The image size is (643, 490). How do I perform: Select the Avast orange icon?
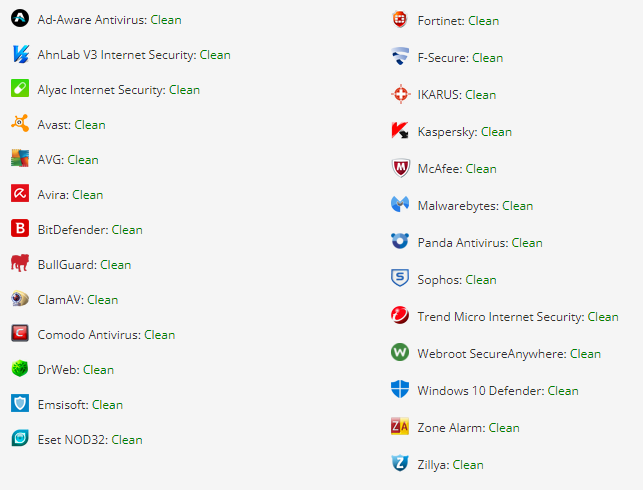pyautogui.click(x=20, y=123)
